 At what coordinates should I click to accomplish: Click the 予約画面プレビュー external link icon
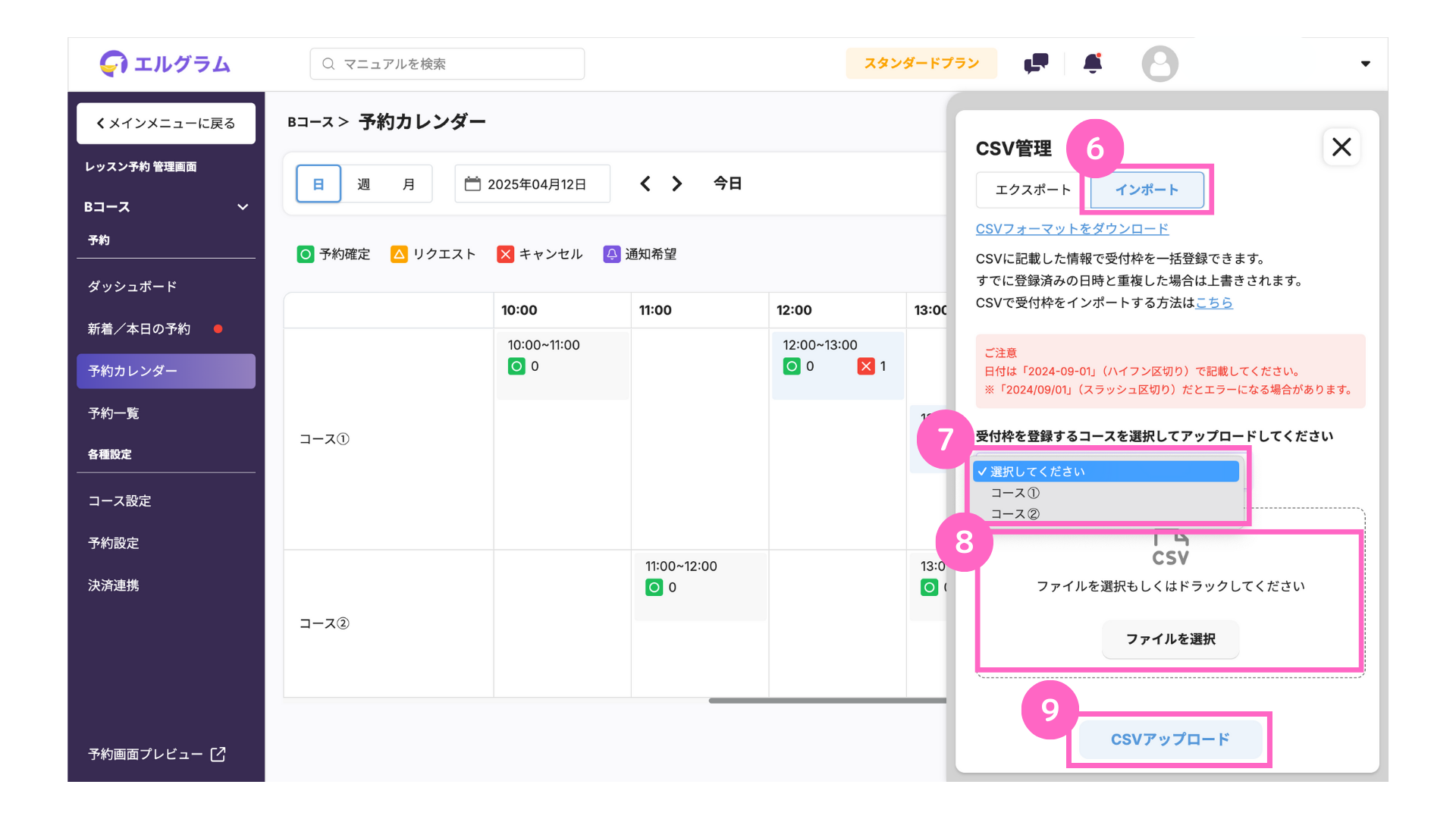click(218, 754)
